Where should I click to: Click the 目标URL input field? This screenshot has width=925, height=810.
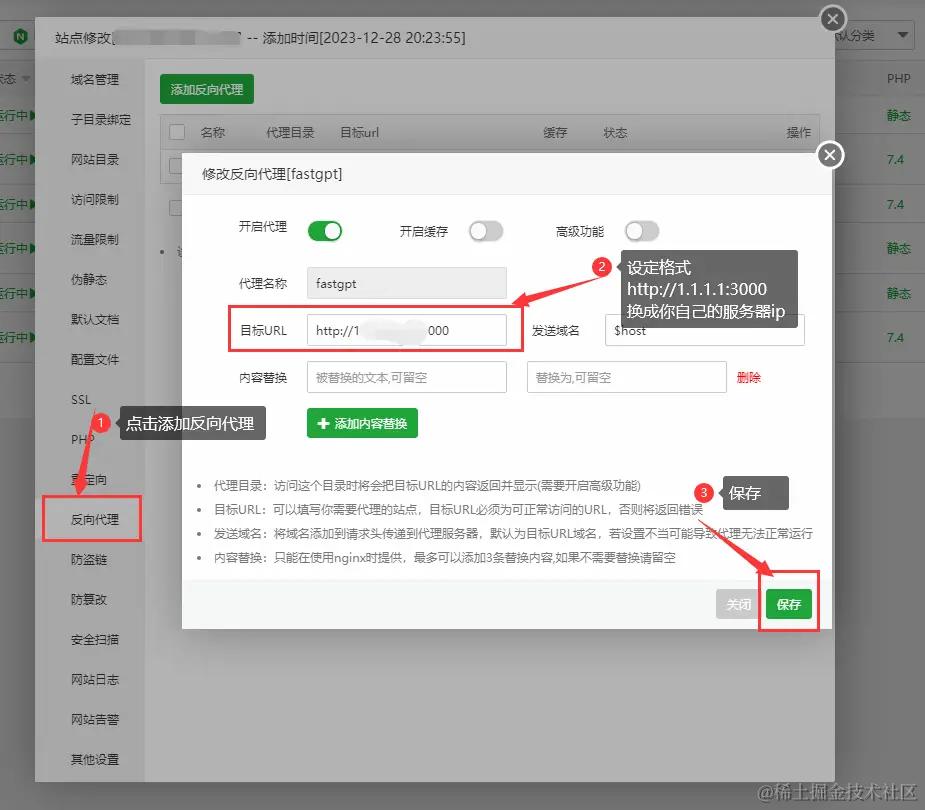(406, 330)
